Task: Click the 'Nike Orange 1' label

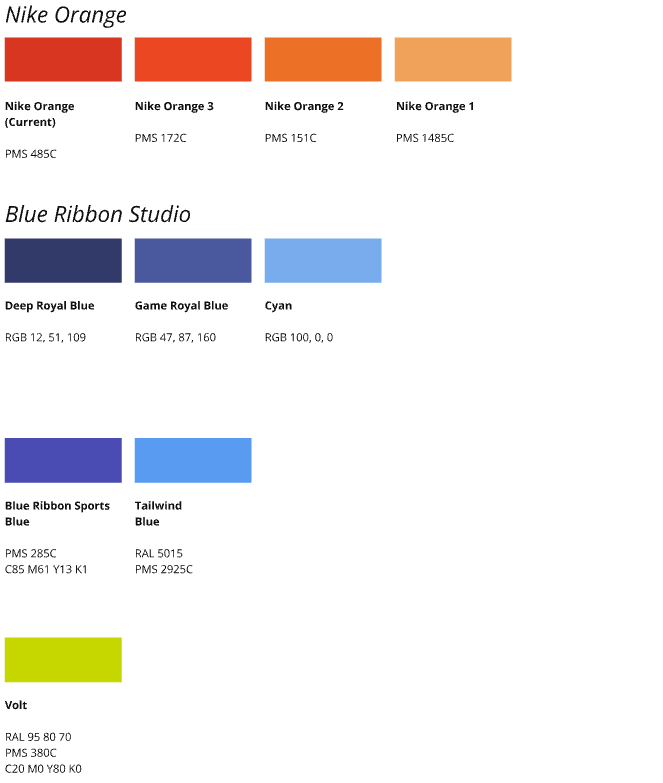Action: point(435,106)
